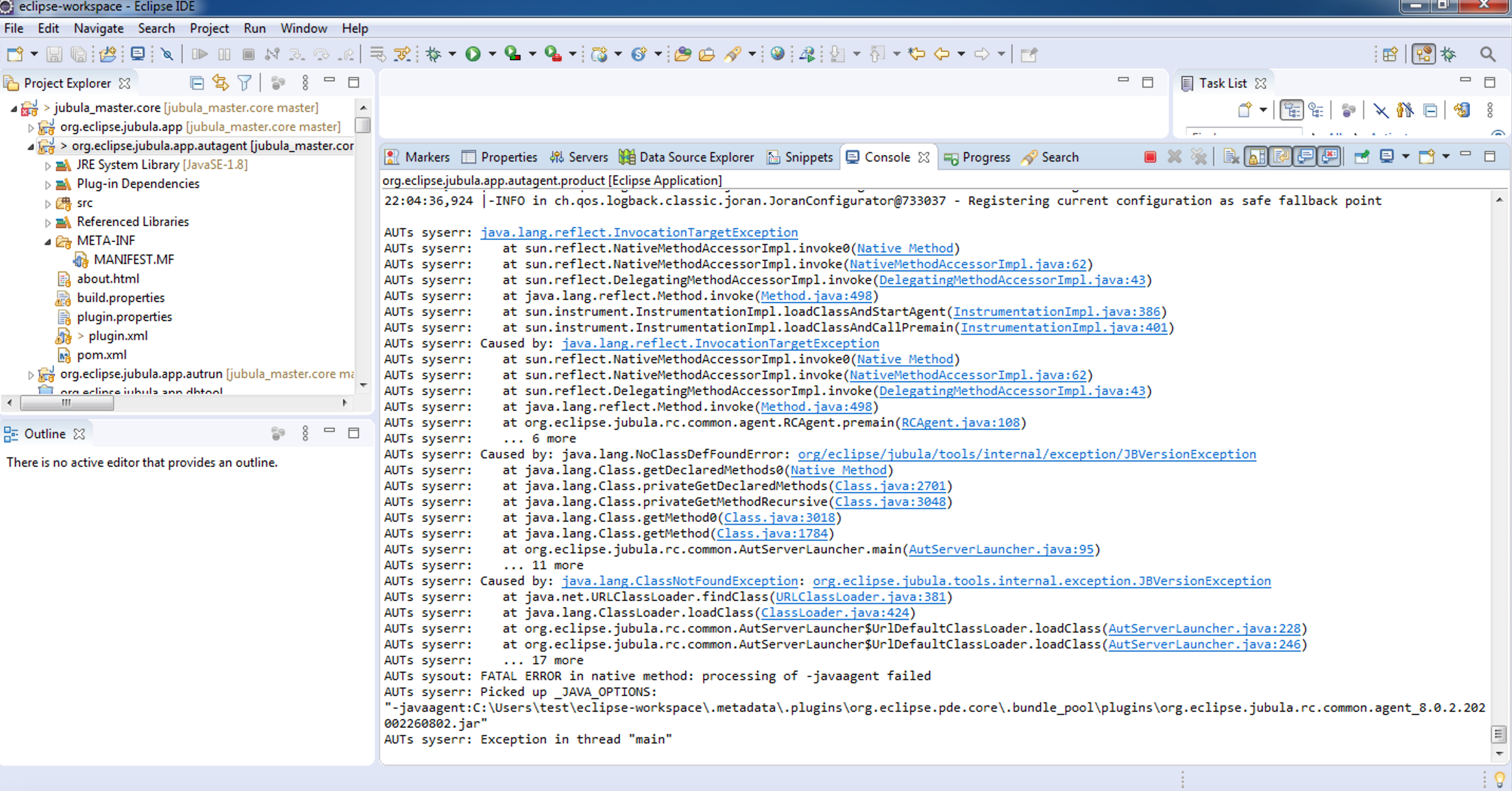1512x791 pixels.
Task: Click the Console scroll down arrow
Action: tap(1500, 754)
